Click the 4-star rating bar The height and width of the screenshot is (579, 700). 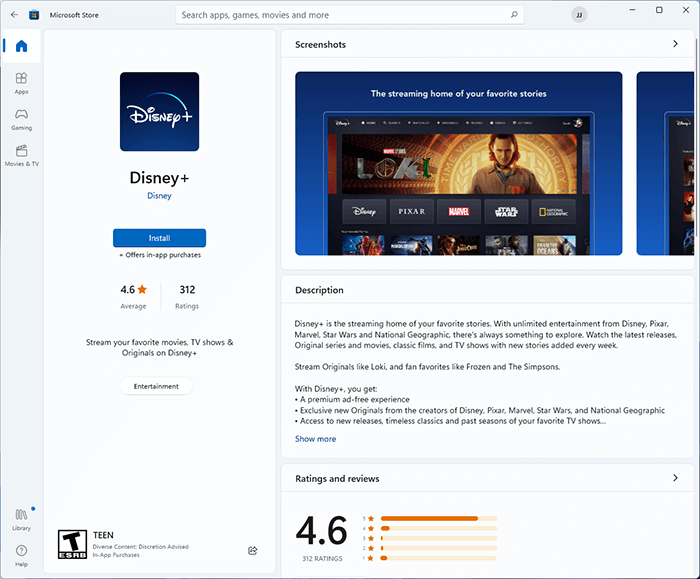point(438,528)
